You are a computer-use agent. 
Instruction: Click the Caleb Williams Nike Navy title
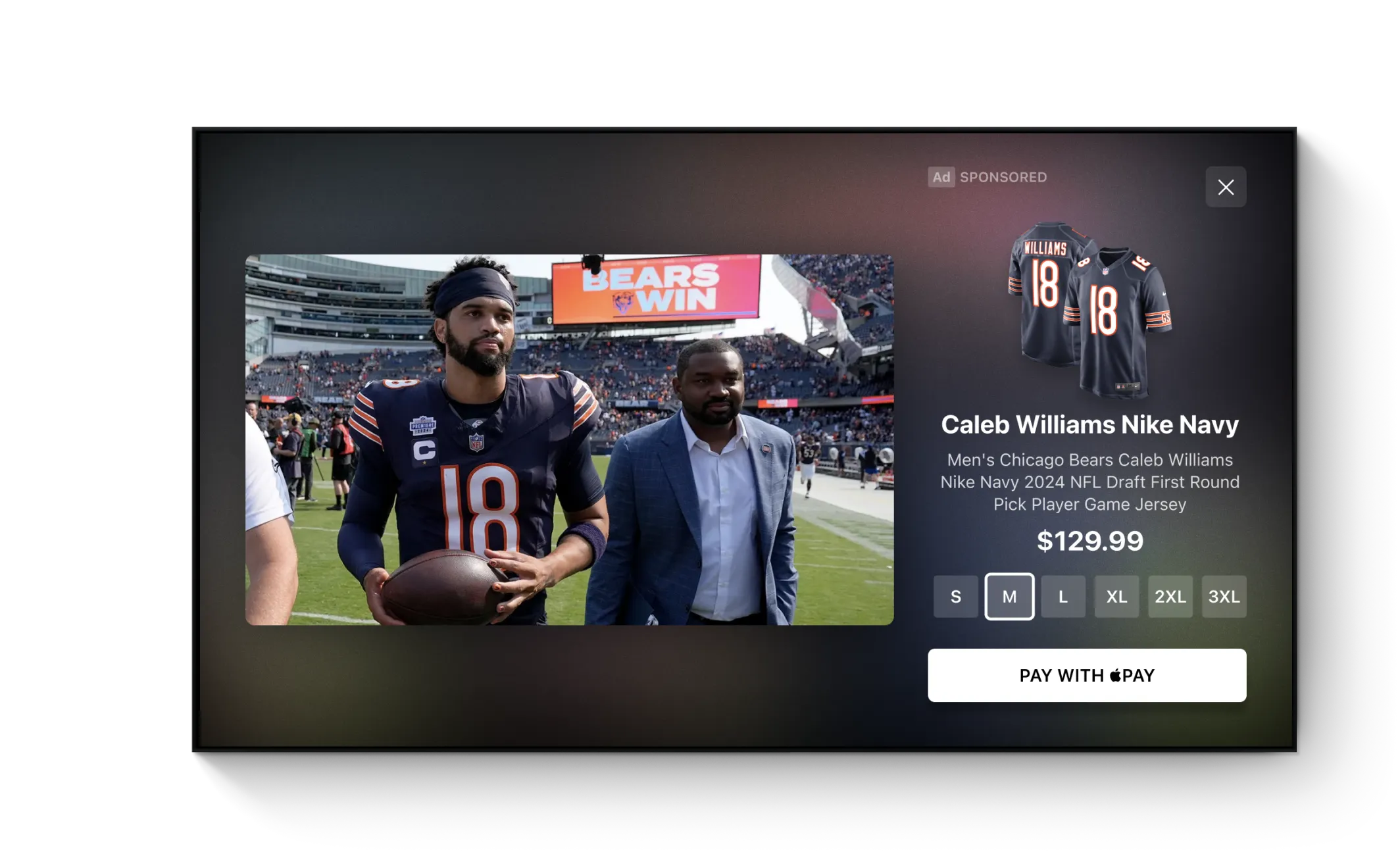1089,424
